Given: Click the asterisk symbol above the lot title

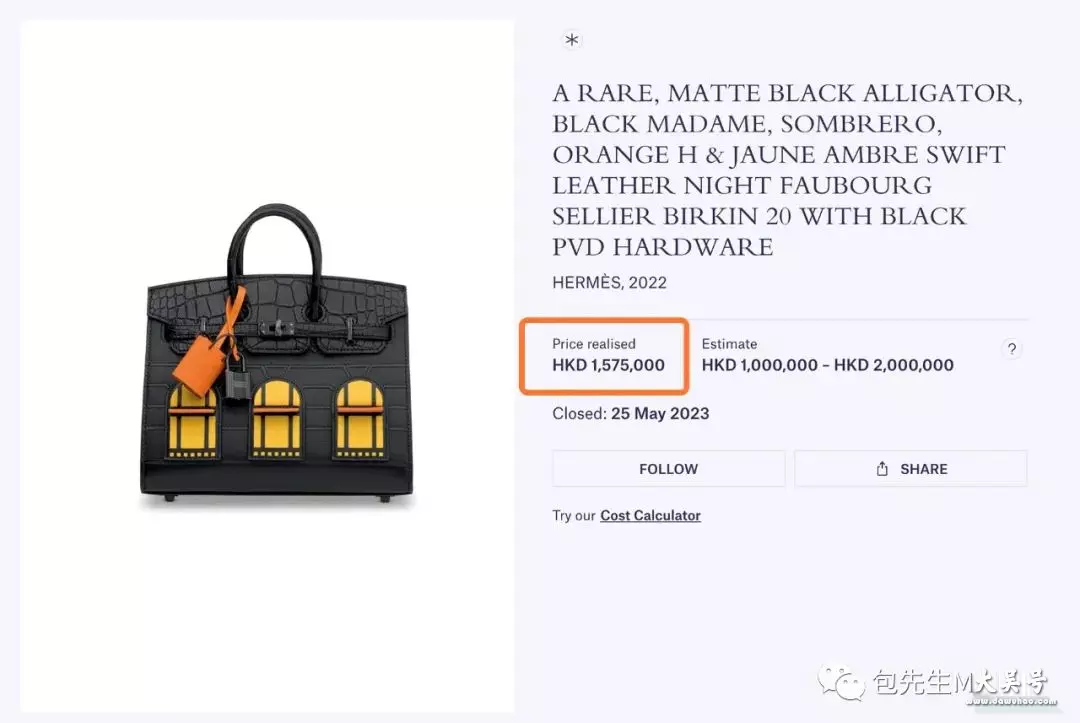Looking at the screenshot, I should 572,40.
